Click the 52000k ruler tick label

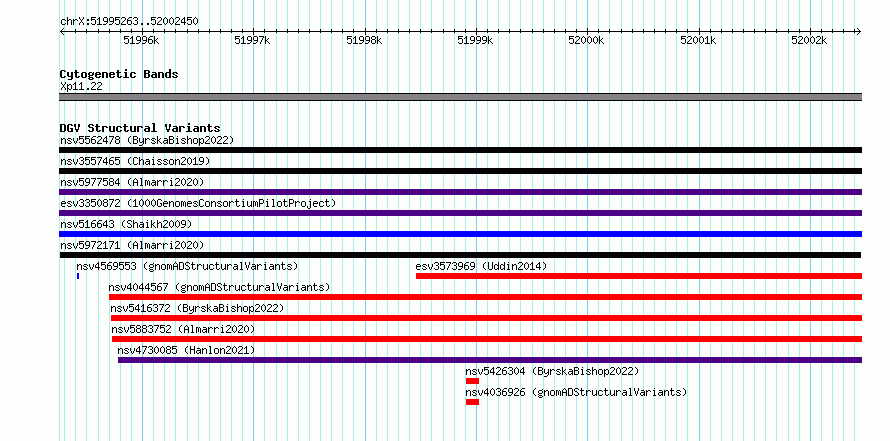coord(587,41)
